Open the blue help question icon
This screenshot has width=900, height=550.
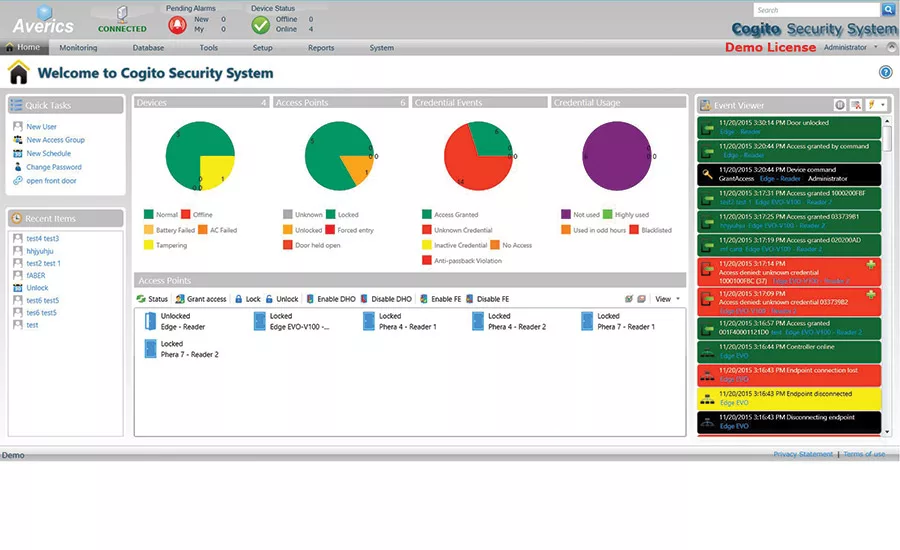886,72
